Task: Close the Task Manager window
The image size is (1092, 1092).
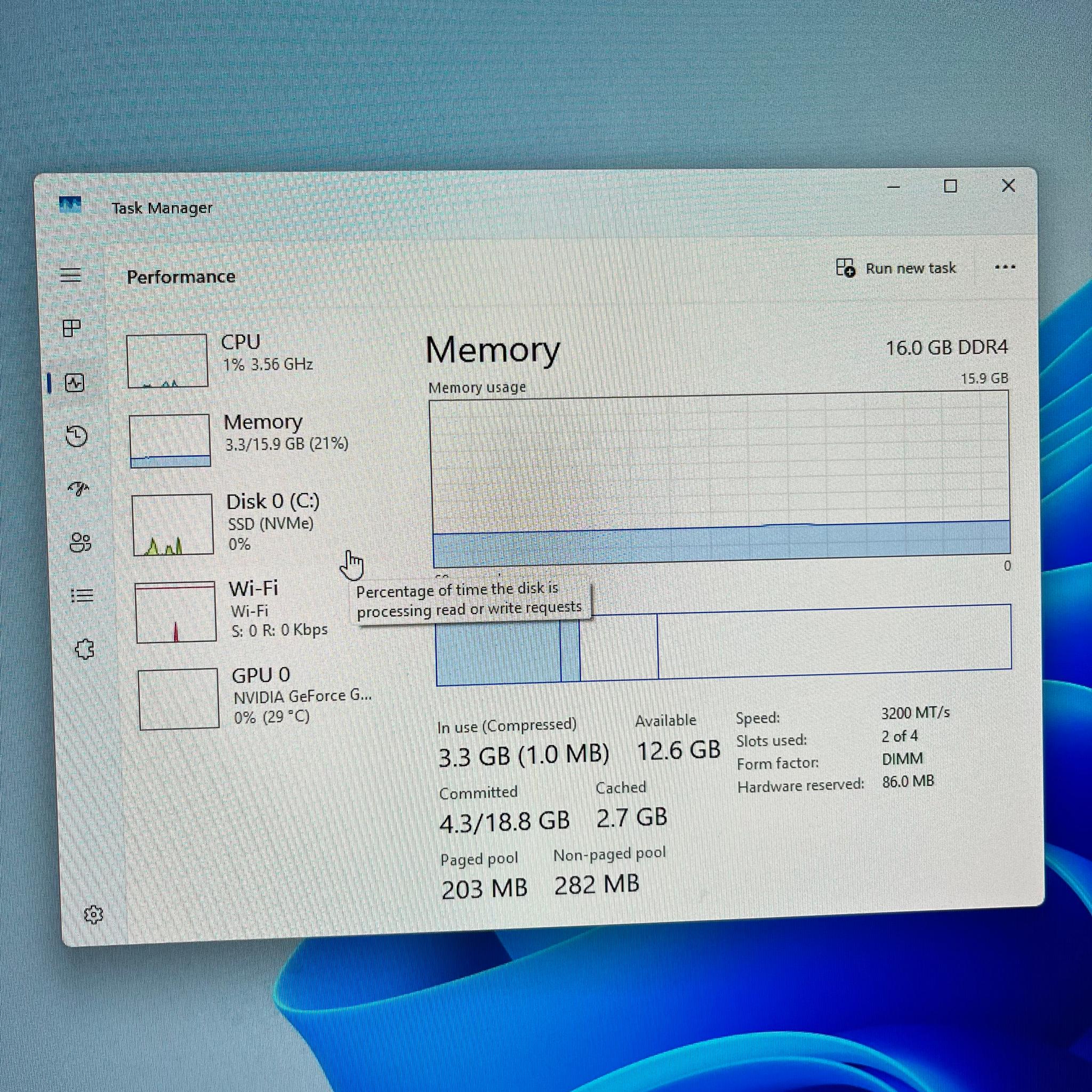Action: coord(1008,186)
